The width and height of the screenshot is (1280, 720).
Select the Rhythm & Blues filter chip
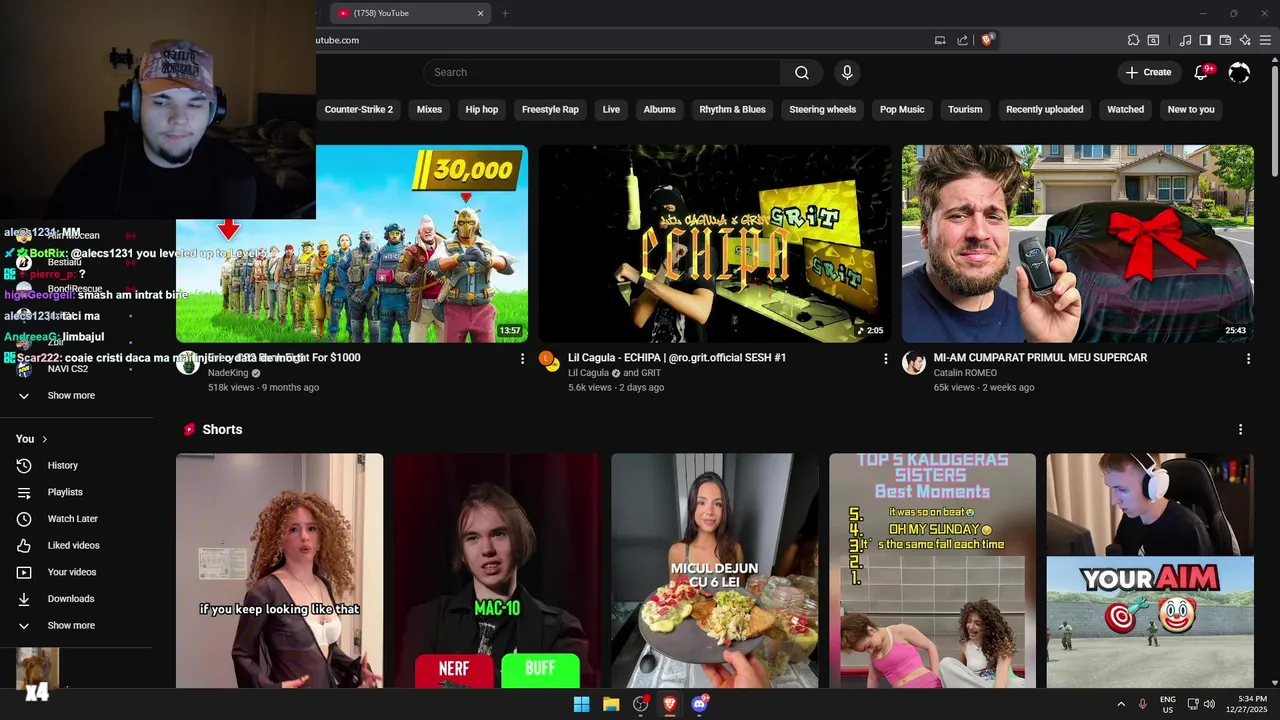pyautogui.click(x=732, y=109)
